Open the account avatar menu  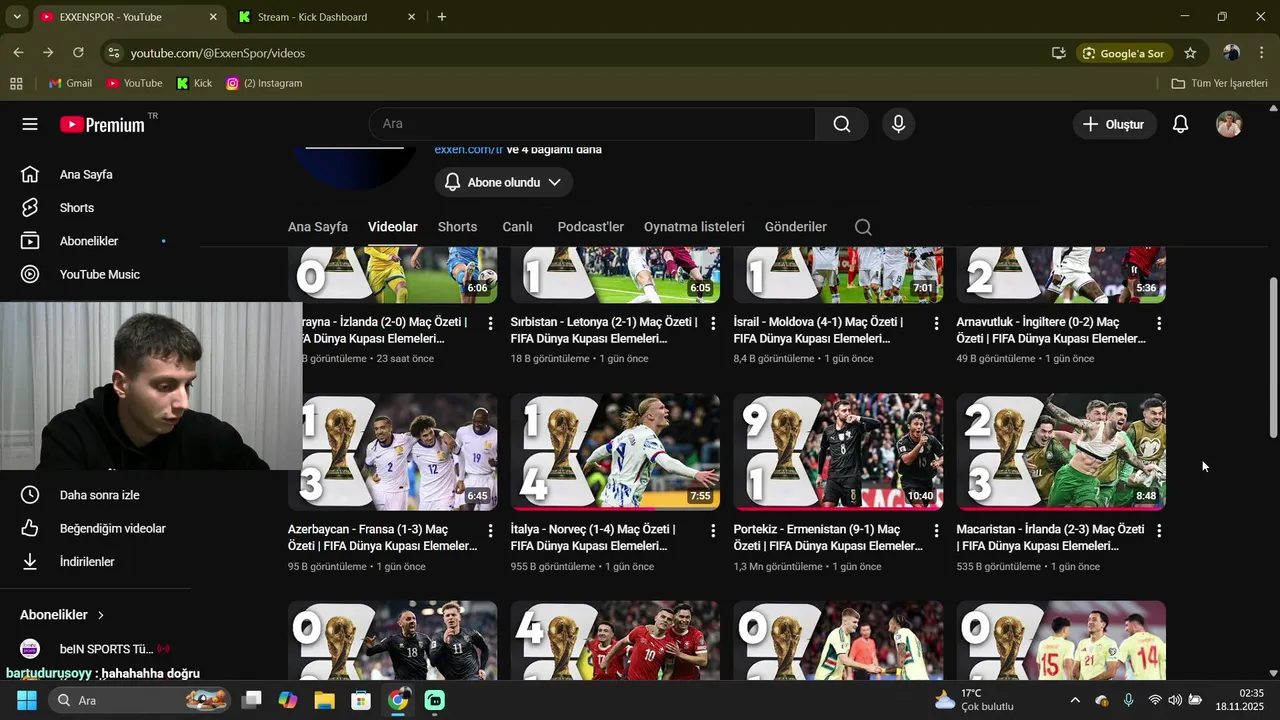click(x=1229, y=124)
